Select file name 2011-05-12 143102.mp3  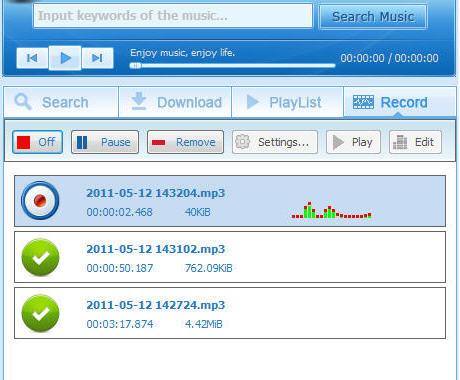point(156,249)
